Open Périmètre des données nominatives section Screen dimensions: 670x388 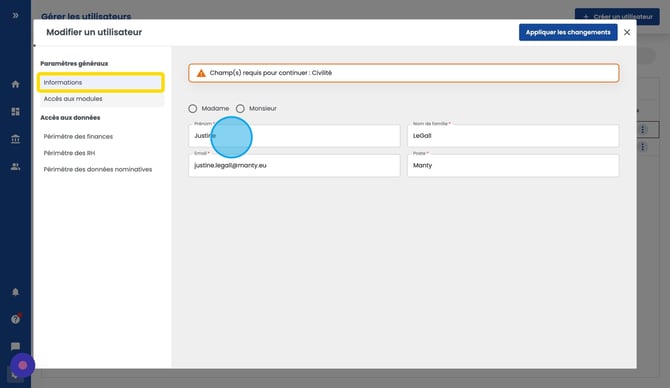[x=98, y=169]
